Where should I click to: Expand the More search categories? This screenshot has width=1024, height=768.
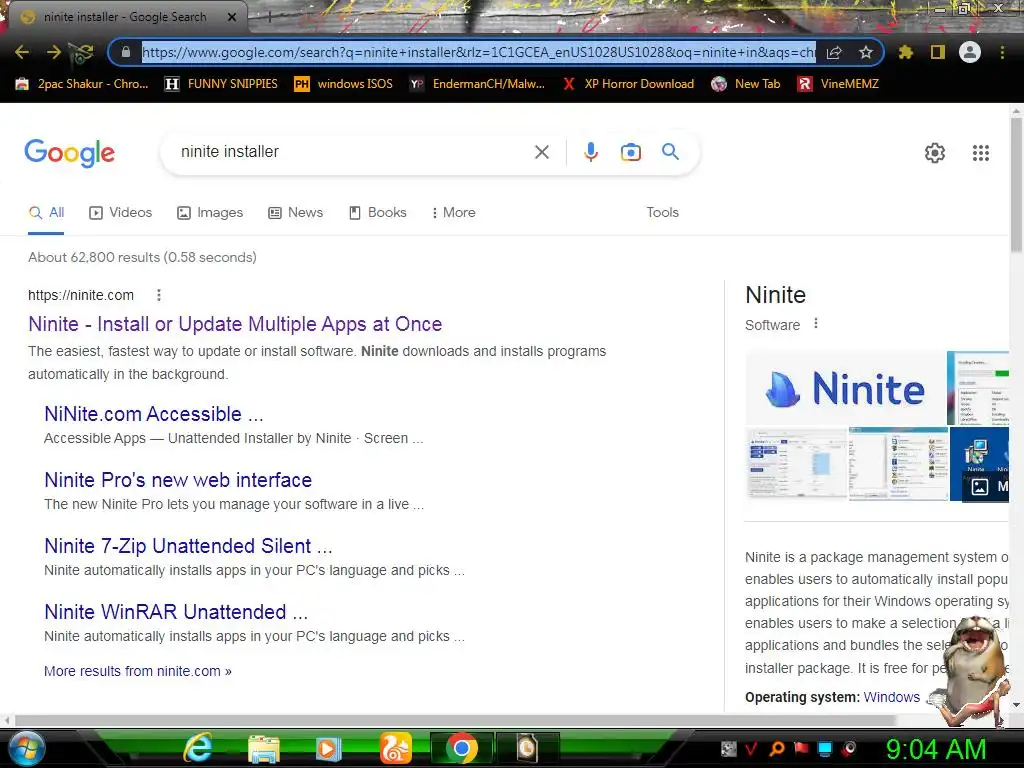pos(454,212)
